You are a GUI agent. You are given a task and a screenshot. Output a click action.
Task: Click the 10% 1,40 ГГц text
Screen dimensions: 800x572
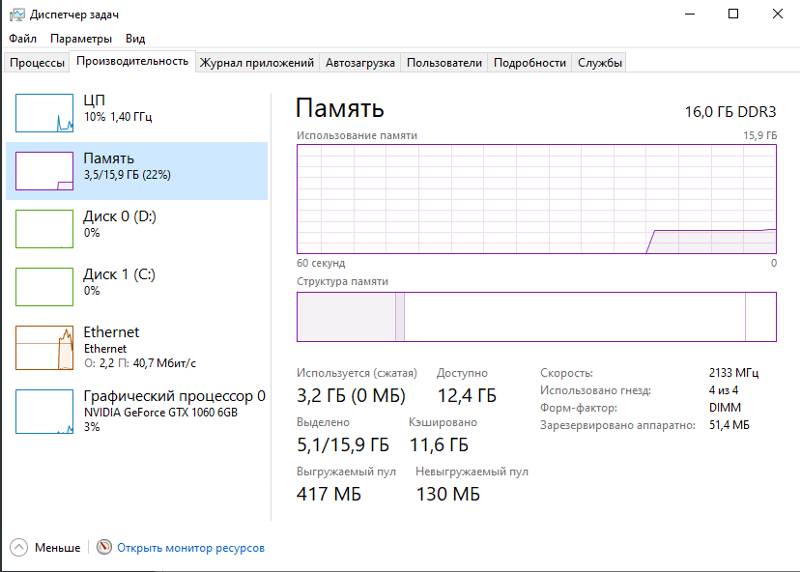point(118,117)
